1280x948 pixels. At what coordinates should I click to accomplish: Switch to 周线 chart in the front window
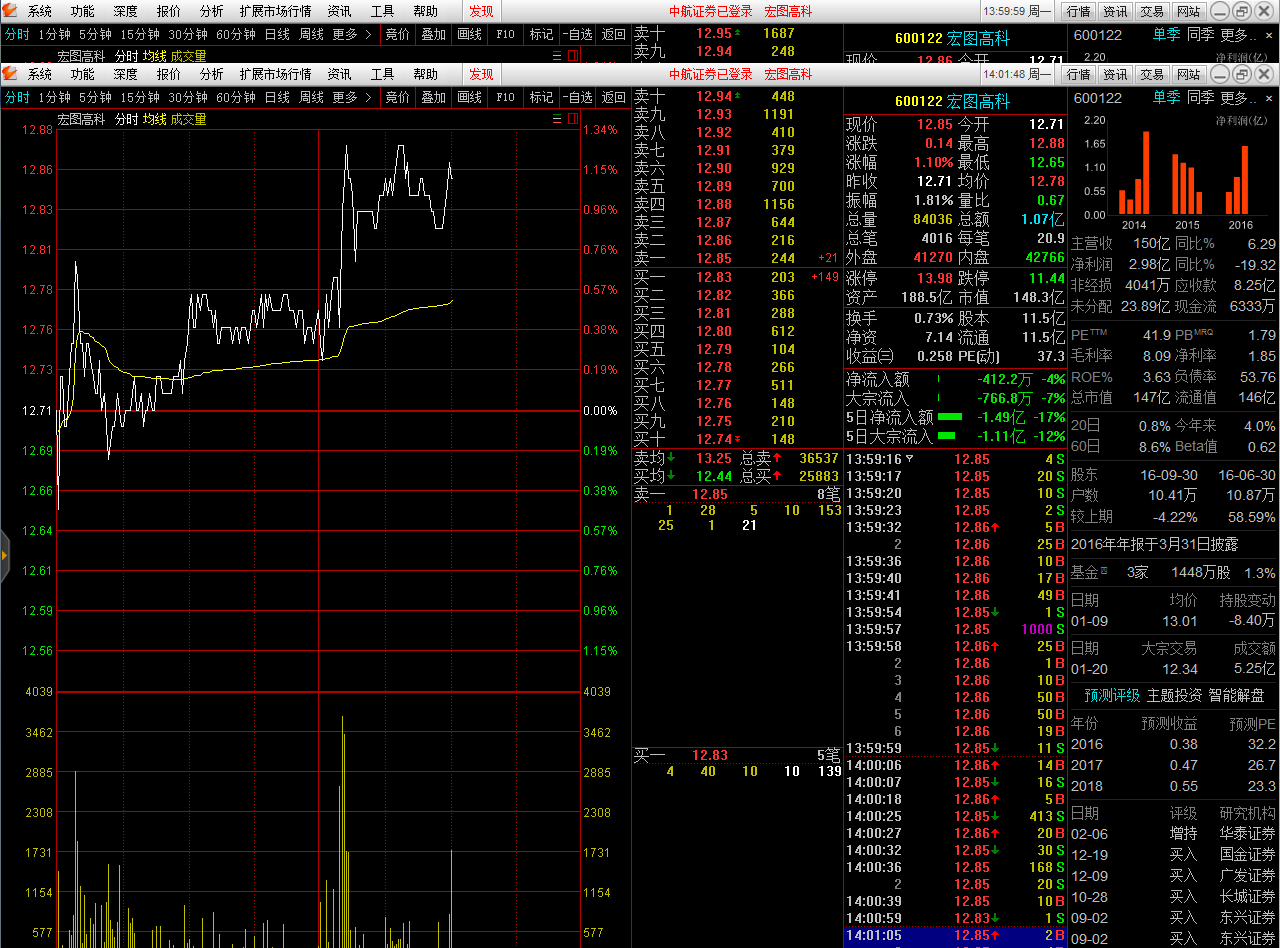pyautogui.click(x=312, y=97)
